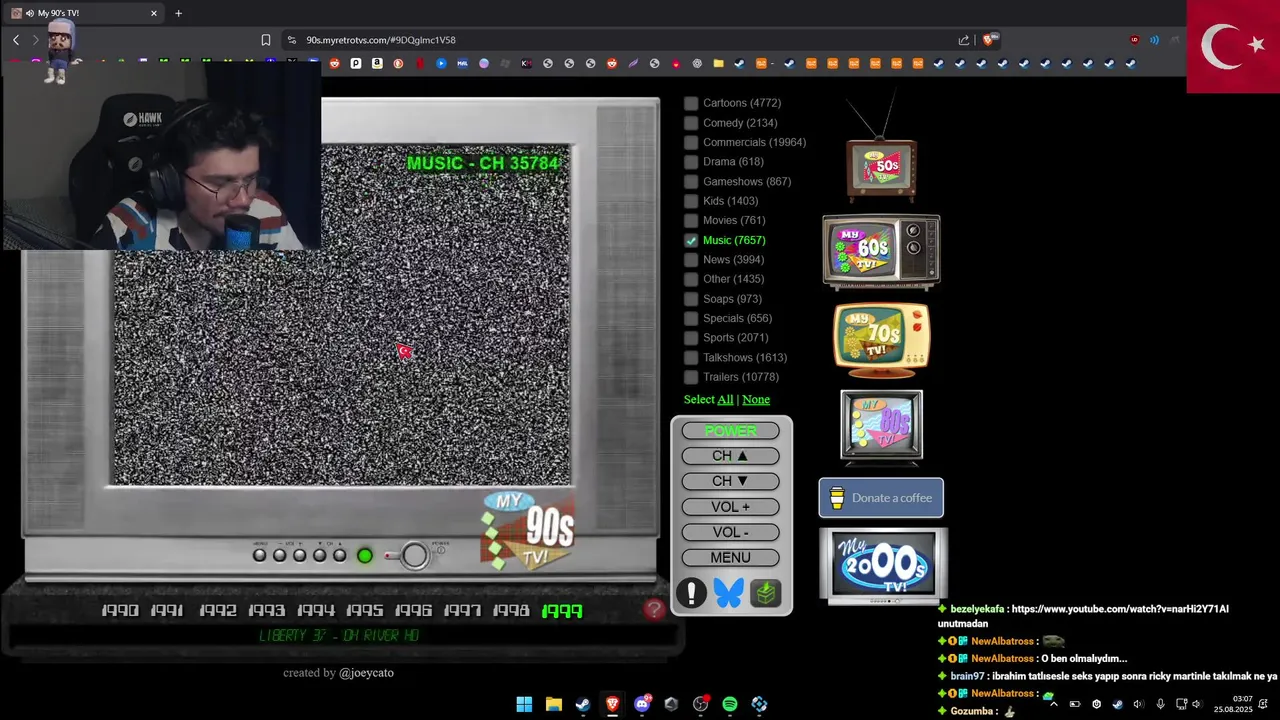Bookmark this page with the bookmark icon
1280x720 pixels.
click(x=266, y=40)
